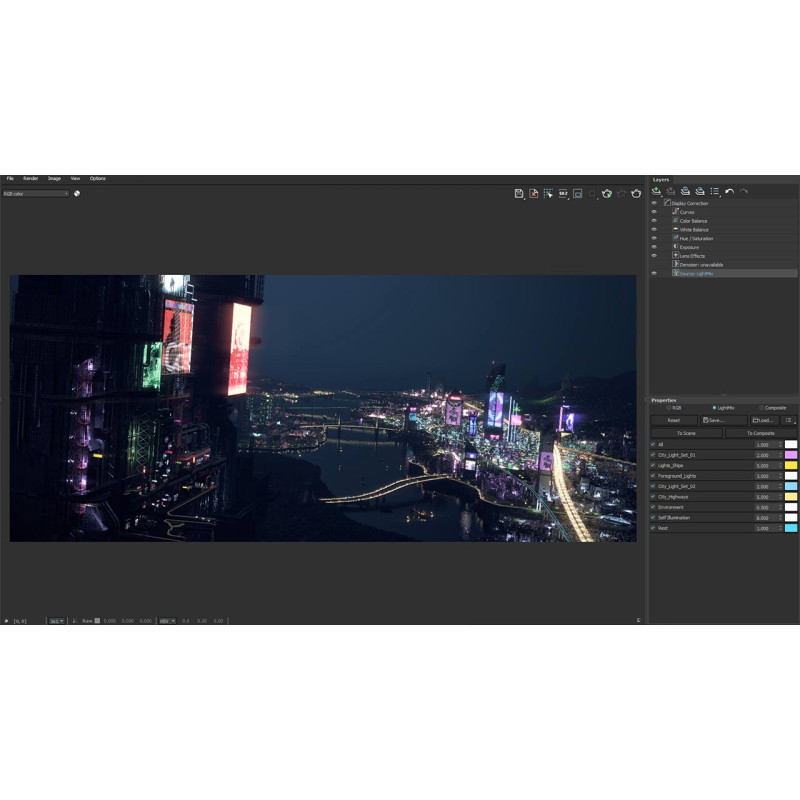The height and width of the screenshot is (800, 800).
Task: Open the layer list options dropdown icon
Action: 715,191
